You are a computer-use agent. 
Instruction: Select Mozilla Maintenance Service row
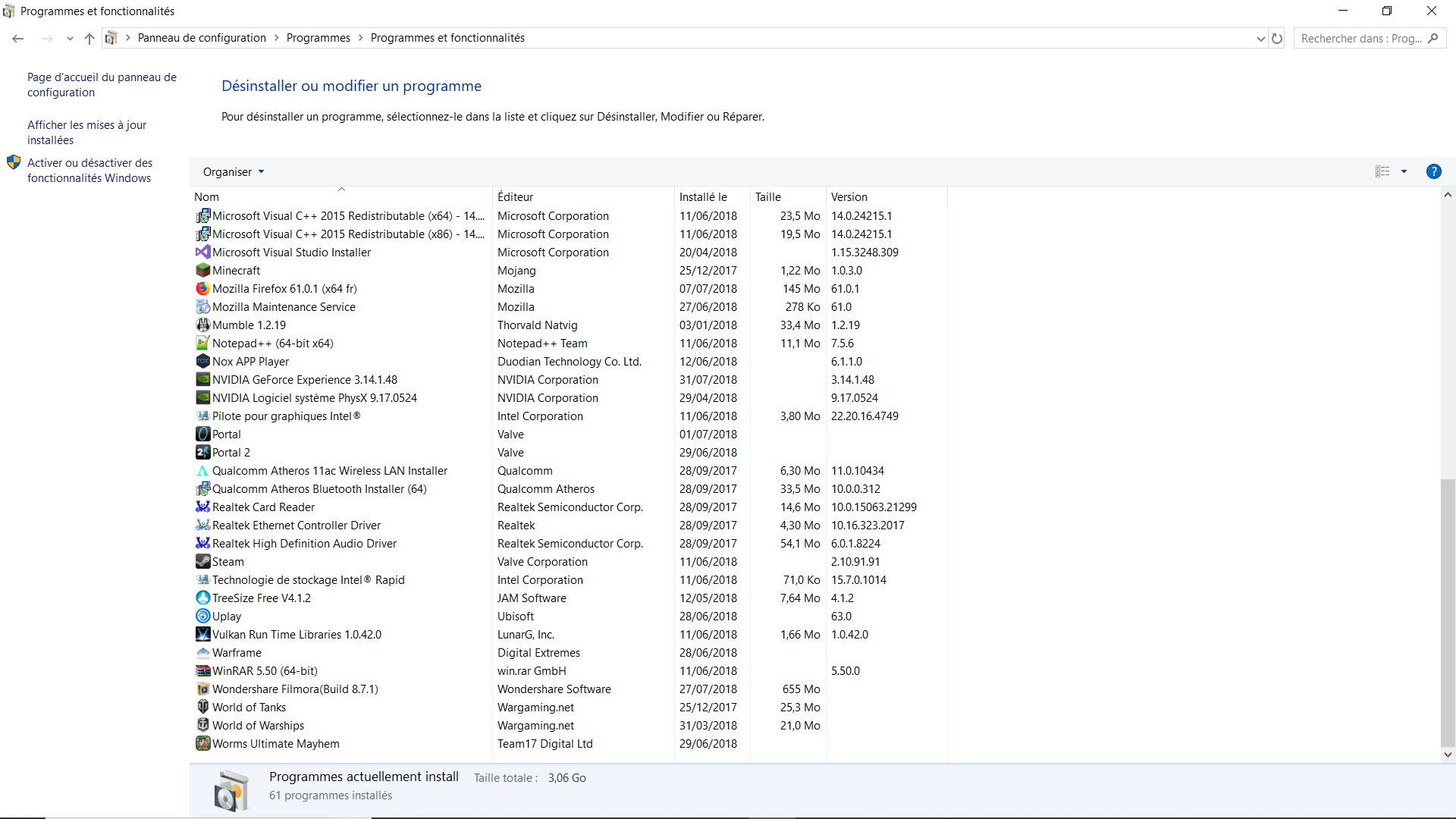(x=569, y=307)
